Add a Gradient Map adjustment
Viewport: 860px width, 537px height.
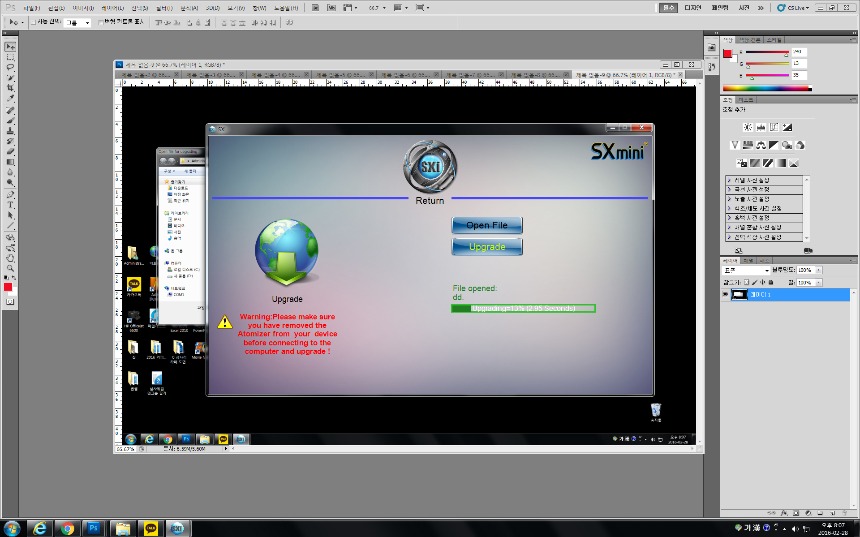(x=781, y=163)
